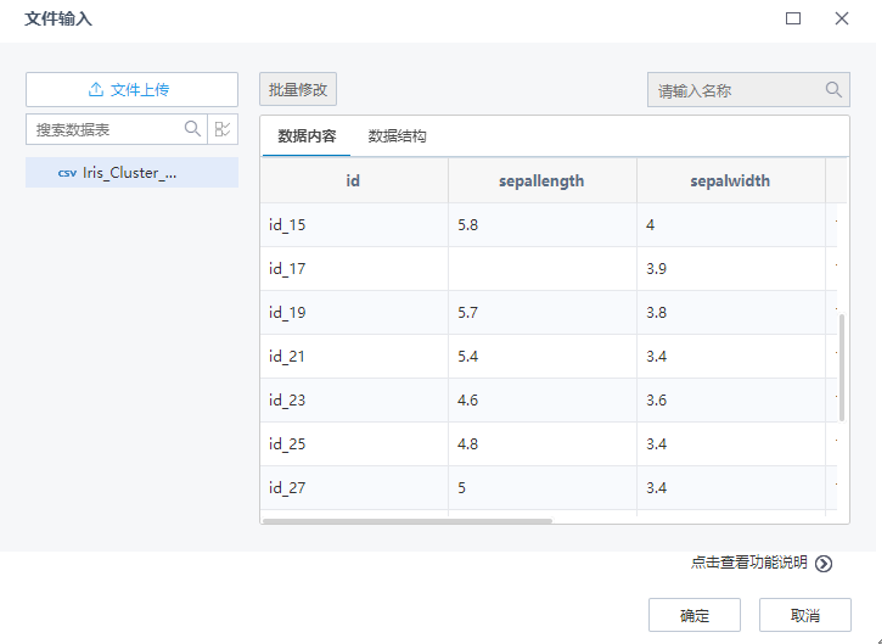Click the upload arrow icon in 文件上传 button
882x644 pixels.
[95, 90]
